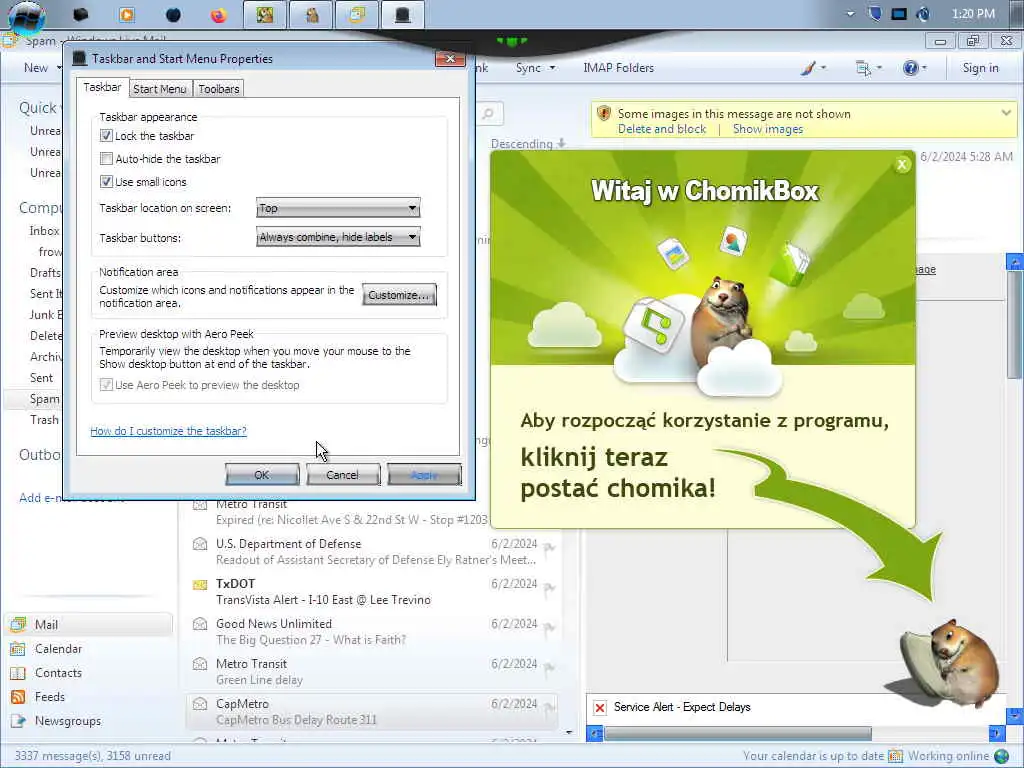Switch to the Toolbars tab
Viewport: 1024px width, 768px height.
click(x=219, y=89)
